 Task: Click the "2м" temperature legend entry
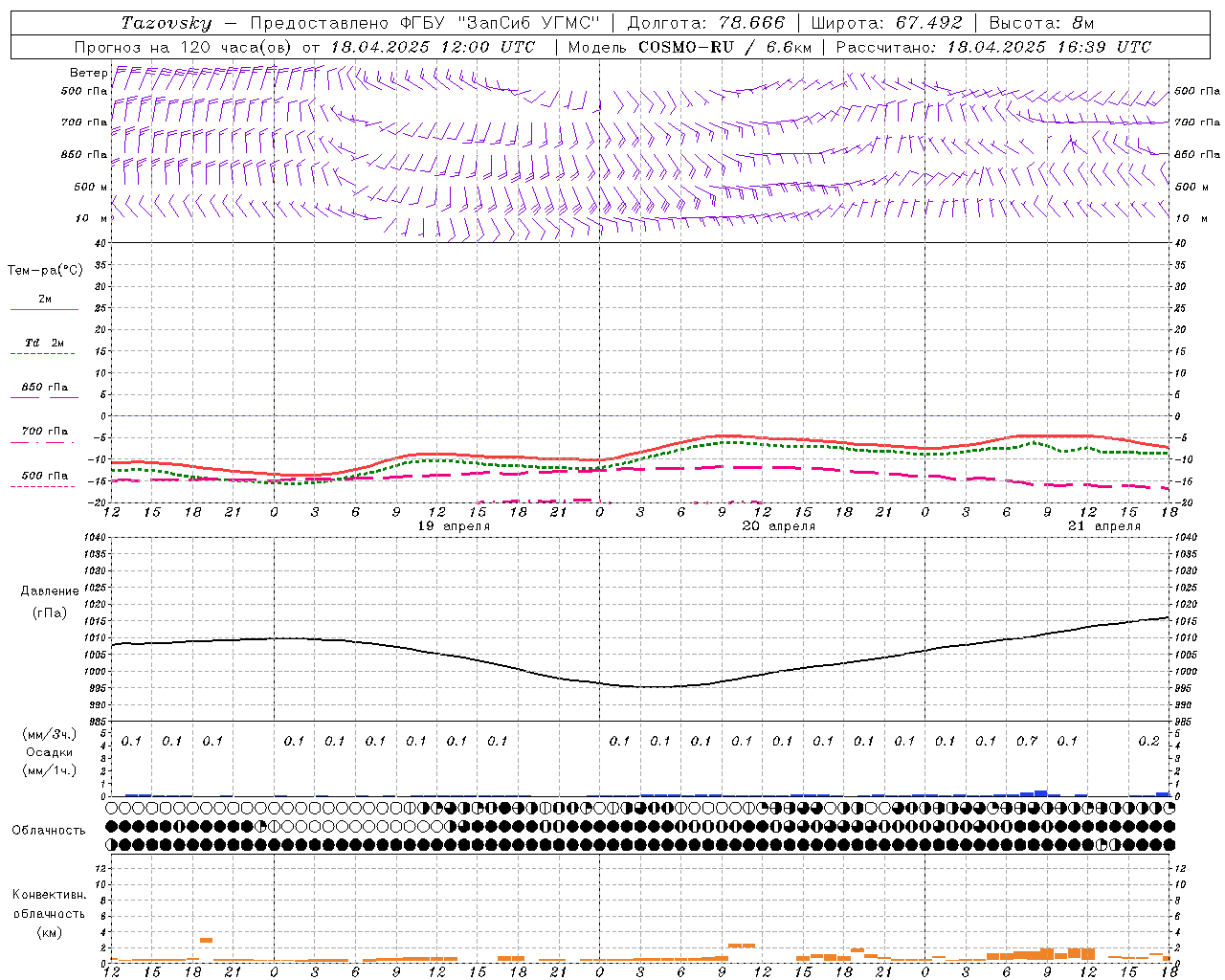click(x=45, y=299)
